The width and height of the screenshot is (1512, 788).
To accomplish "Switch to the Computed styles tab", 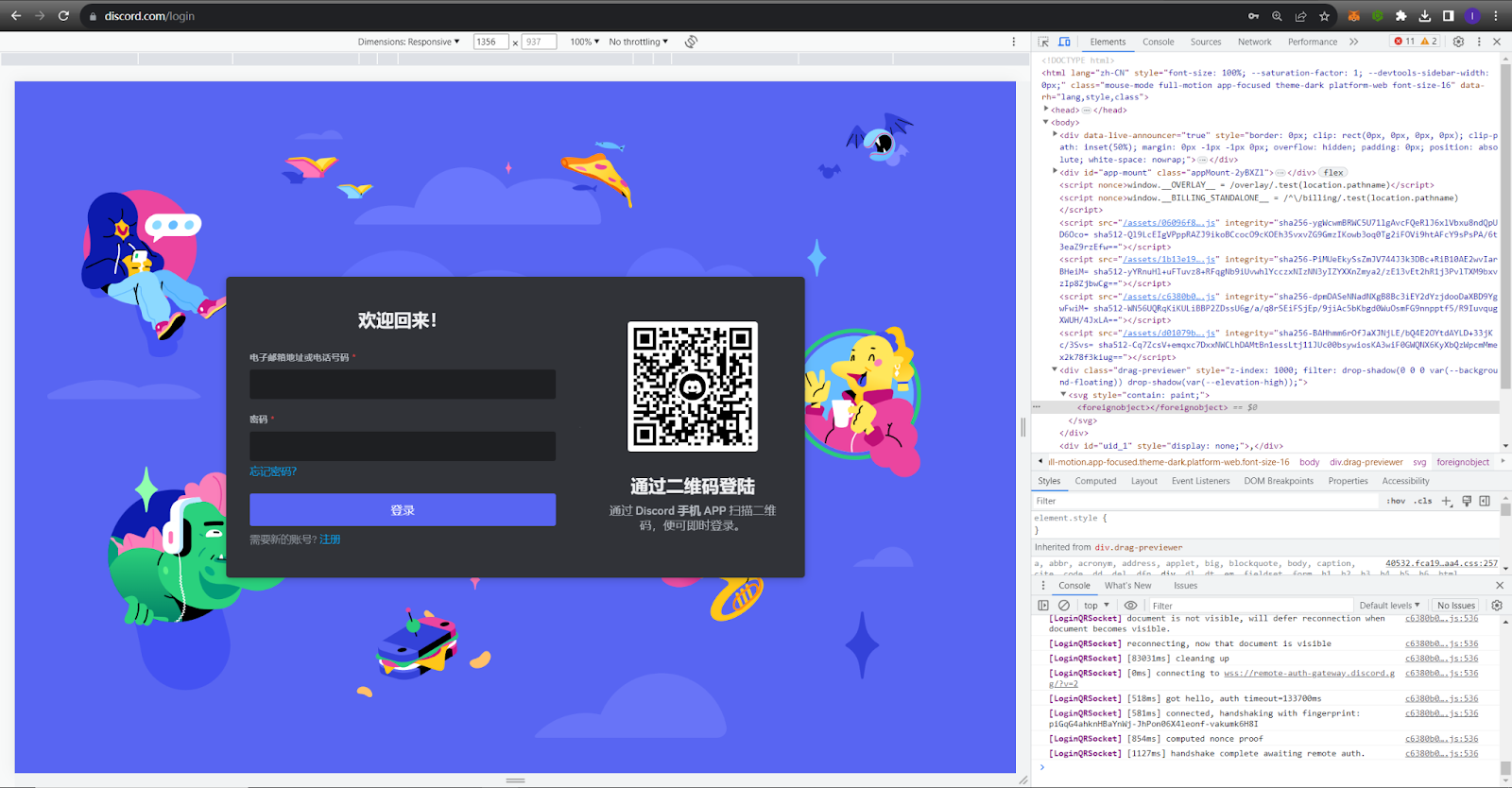I will 1095,481.
